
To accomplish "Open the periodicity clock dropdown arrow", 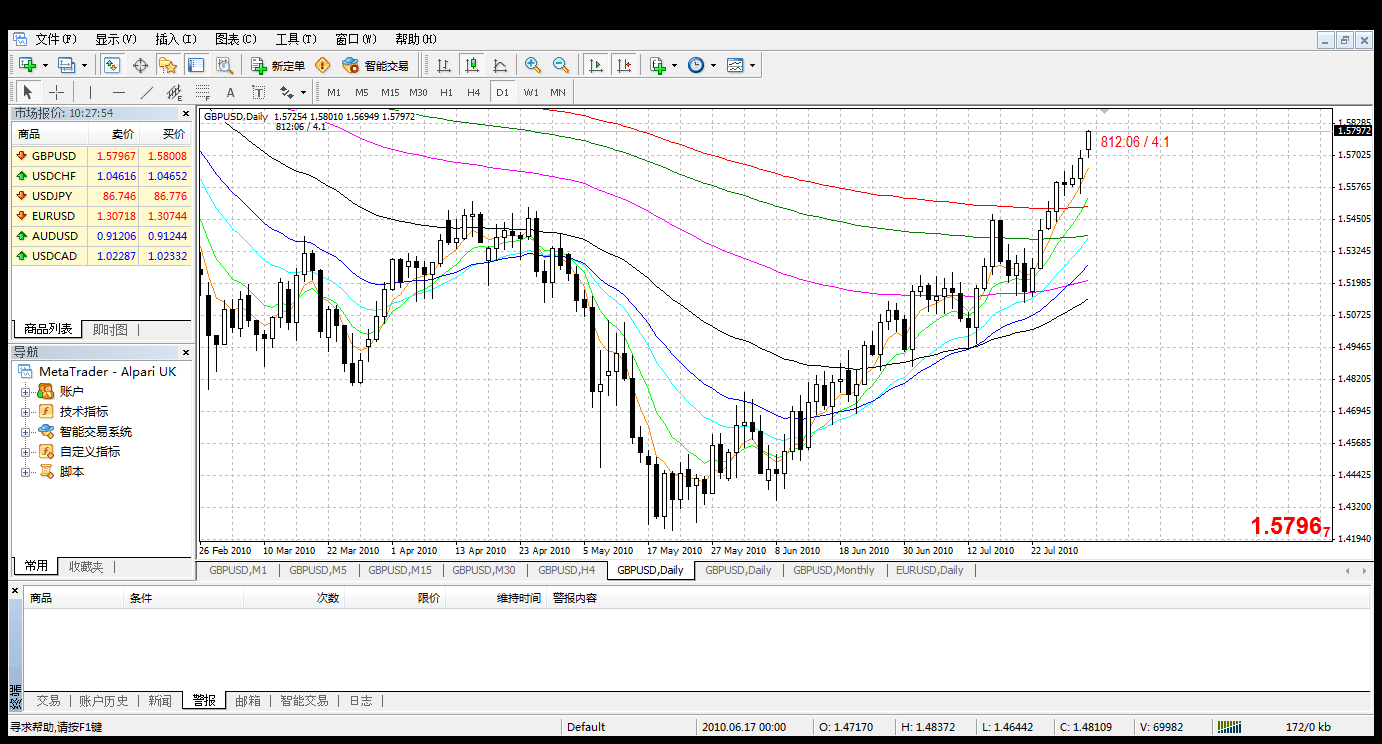I will pos(713,66).
